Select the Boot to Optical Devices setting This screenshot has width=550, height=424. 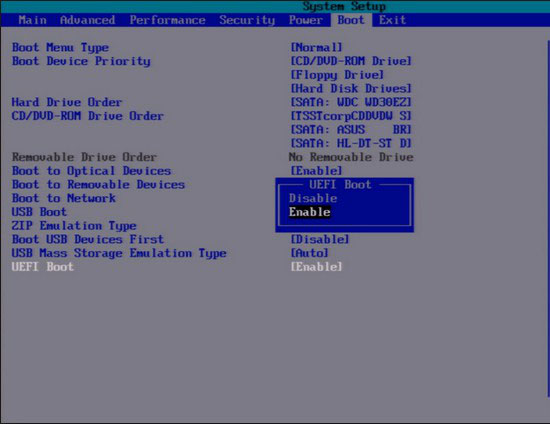point(91,171)
